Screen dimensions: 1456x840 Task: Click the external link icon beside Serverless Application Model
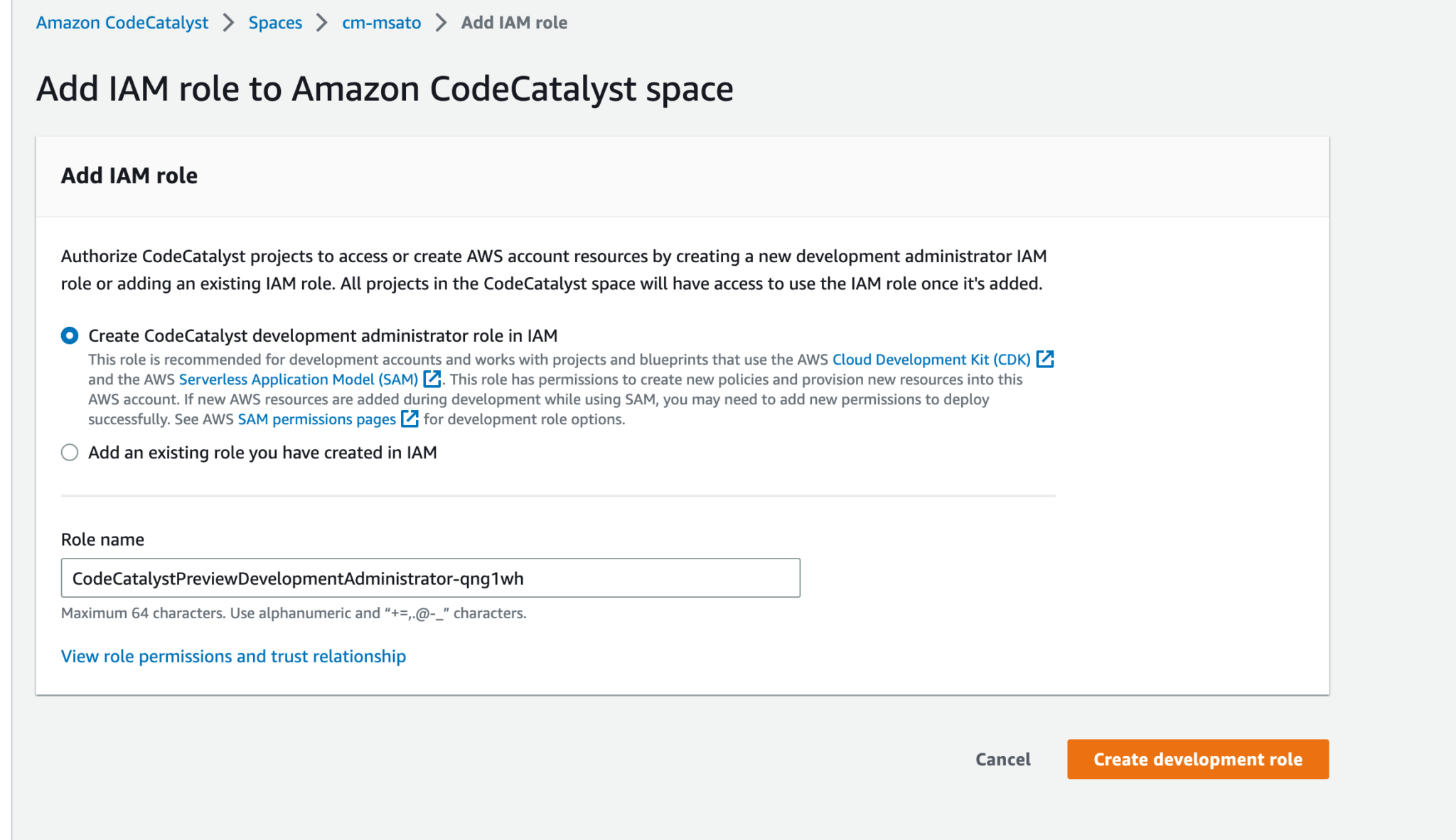432,379
